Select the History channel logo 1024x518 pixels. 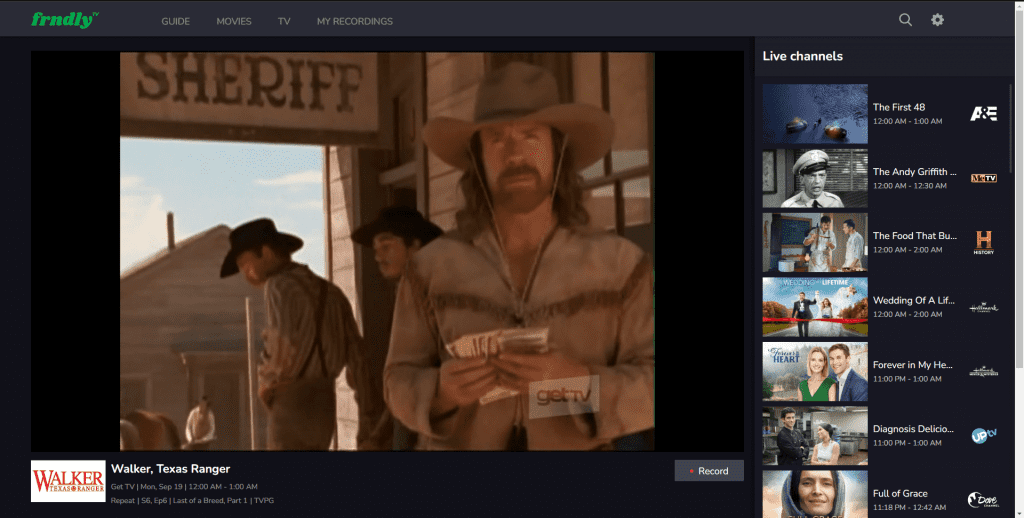pyautogui.click(x=984, y=242)
